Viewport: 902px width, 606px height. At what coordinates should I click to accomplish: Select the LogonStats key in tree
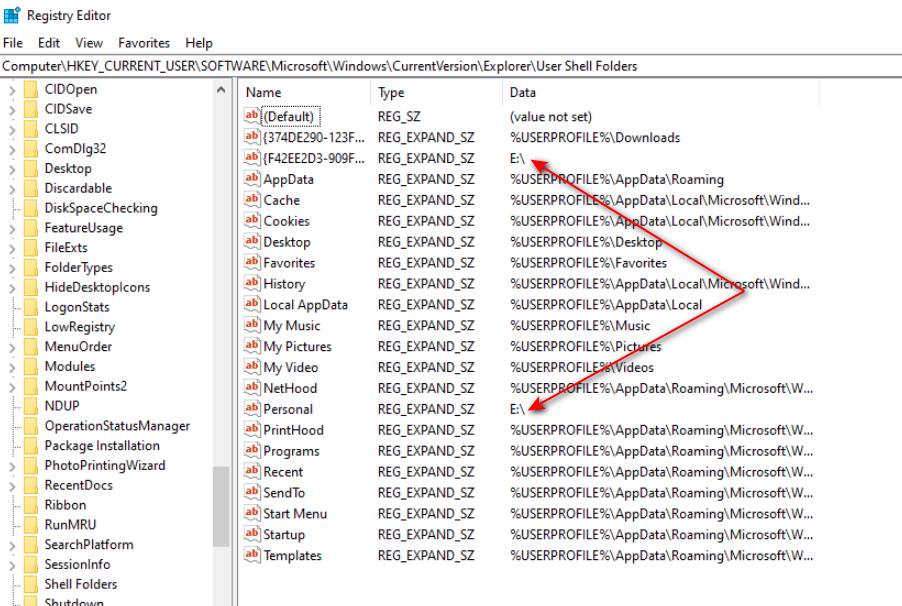tap(77, 307)
